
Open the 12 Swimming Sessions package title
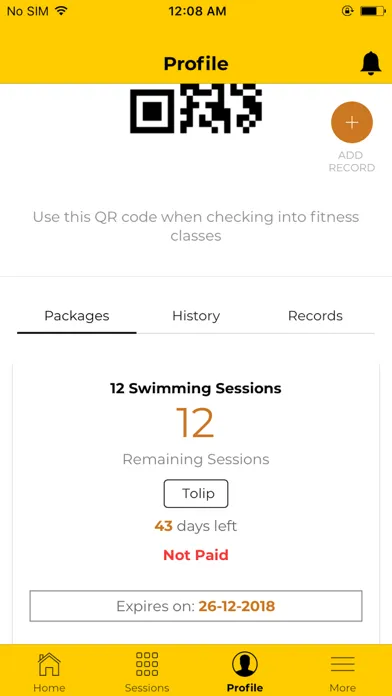pos(196,388)
